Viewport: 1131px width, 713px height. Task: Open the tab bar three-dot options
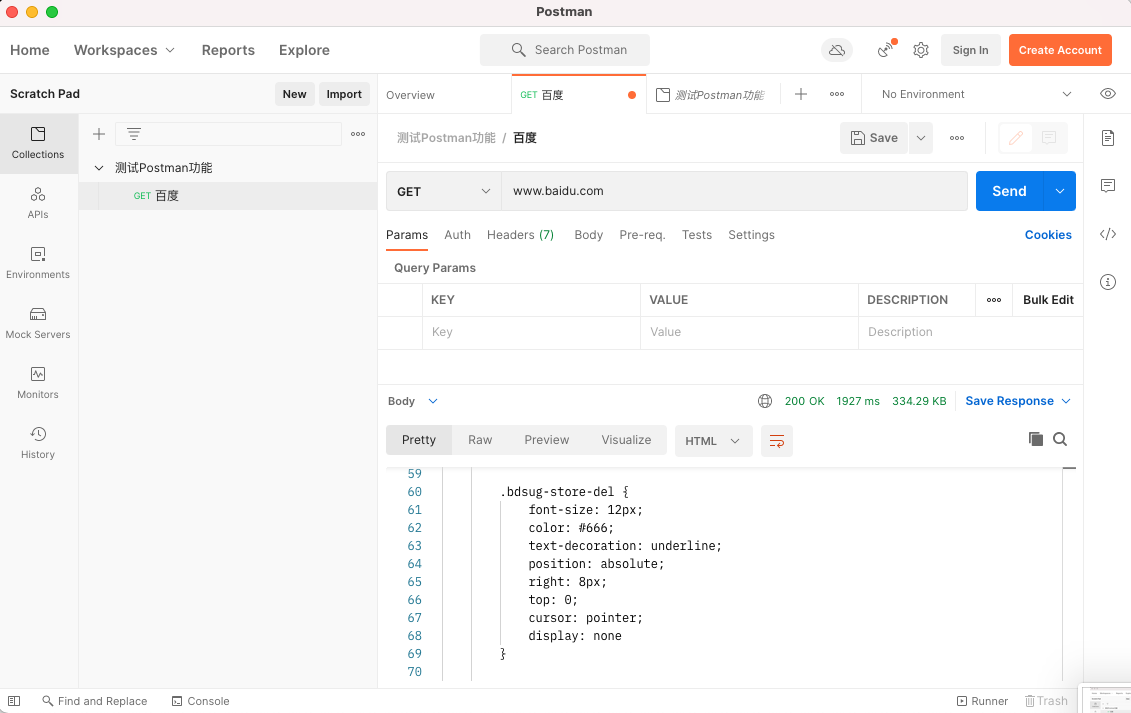point(837,94)
